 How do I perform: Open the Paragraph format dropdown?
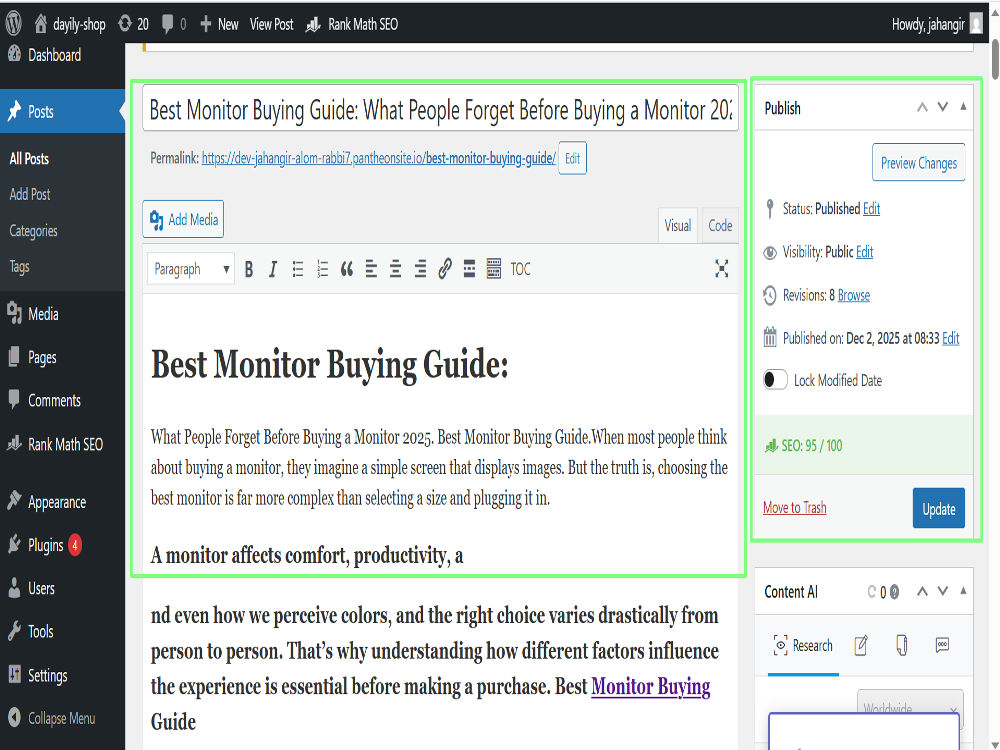click(x=191, y=269)
